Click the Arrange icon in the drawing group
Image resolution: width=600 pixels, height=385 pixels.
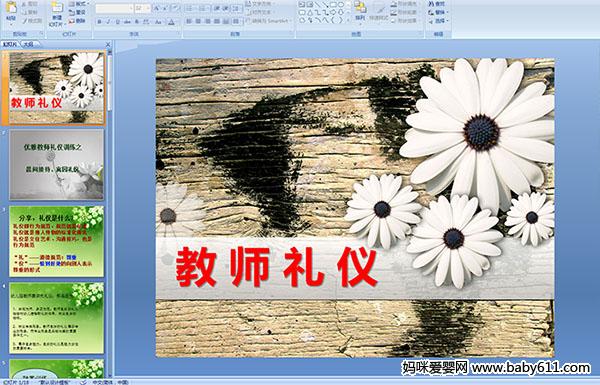click(x=360, y=10)
